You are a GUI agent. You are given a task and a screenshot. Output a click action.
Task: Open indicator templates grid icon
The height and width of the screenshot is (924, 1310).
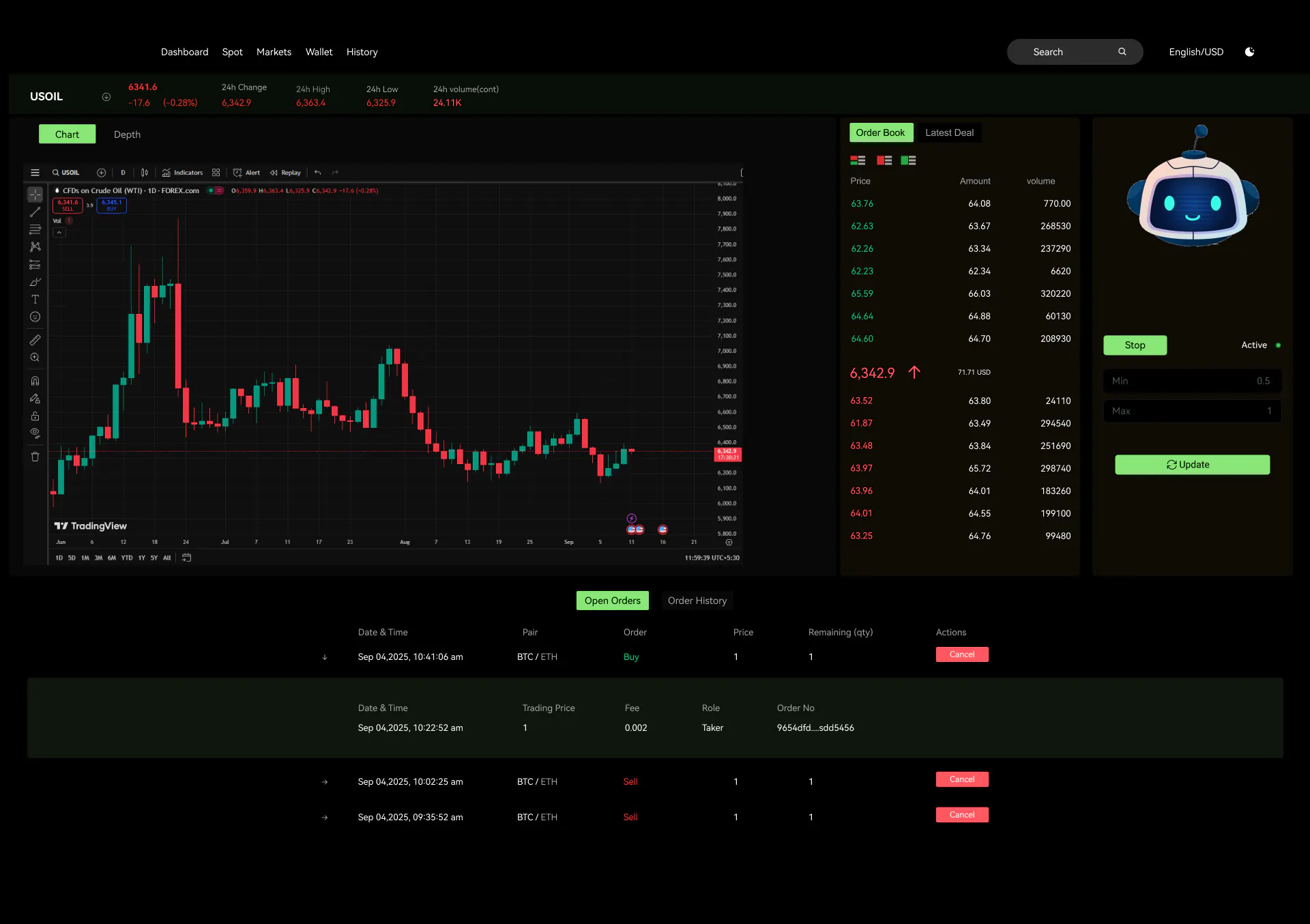pyautogui.click(x=216, y=173)
